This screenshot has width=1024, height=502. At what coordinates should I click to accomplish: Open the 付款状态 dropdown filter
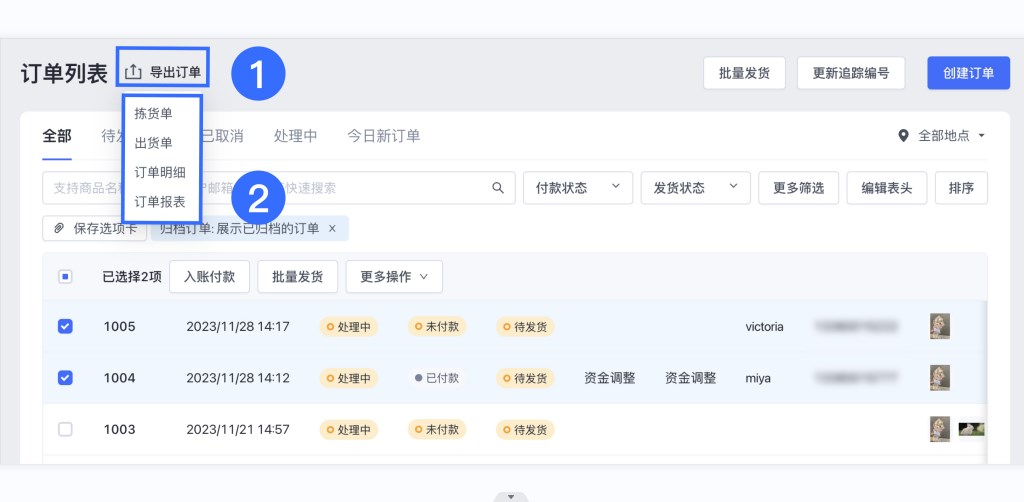[x=577, y=188]
